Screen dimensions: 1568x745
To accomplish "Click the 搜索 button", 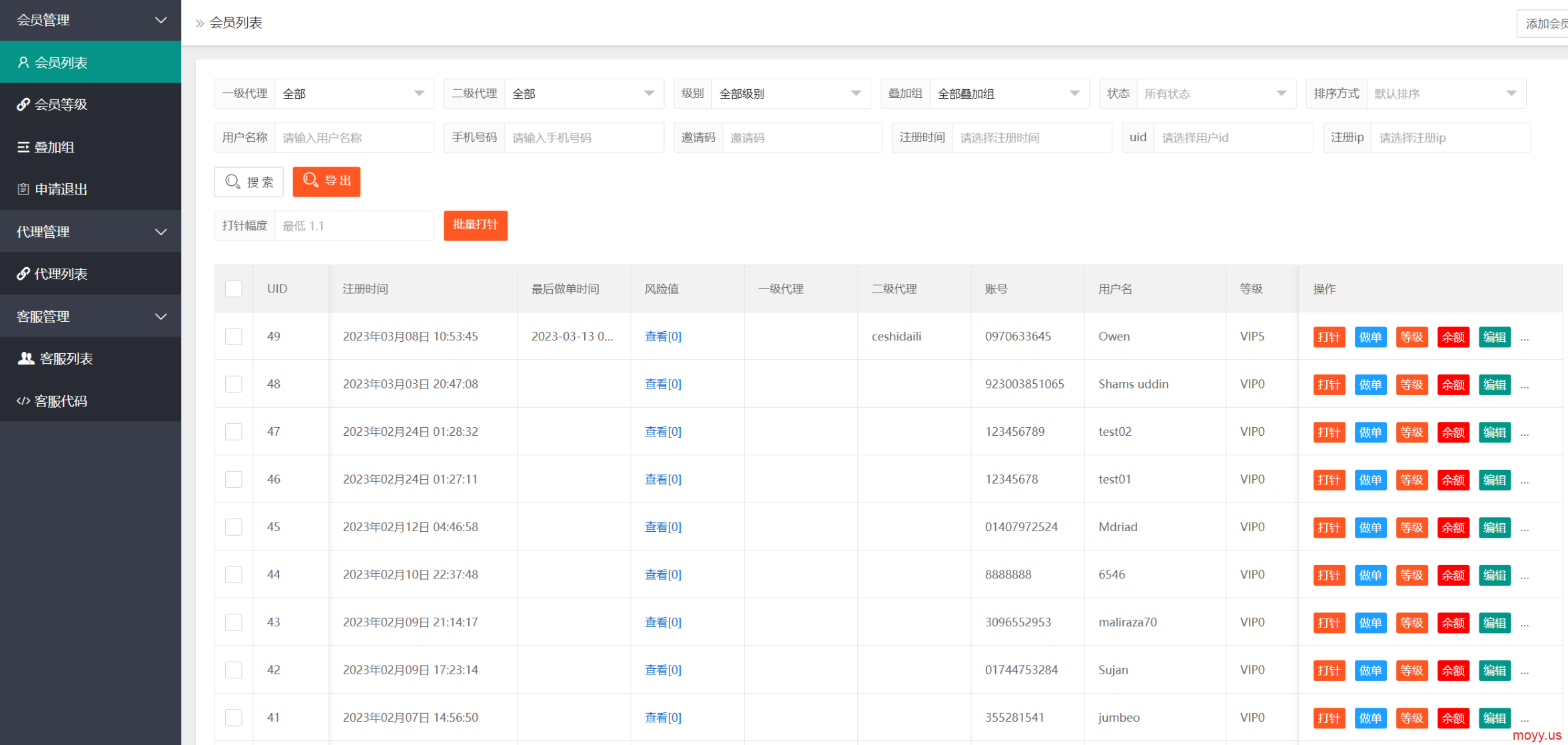I will pyautogui.click(x=249, y=181).
